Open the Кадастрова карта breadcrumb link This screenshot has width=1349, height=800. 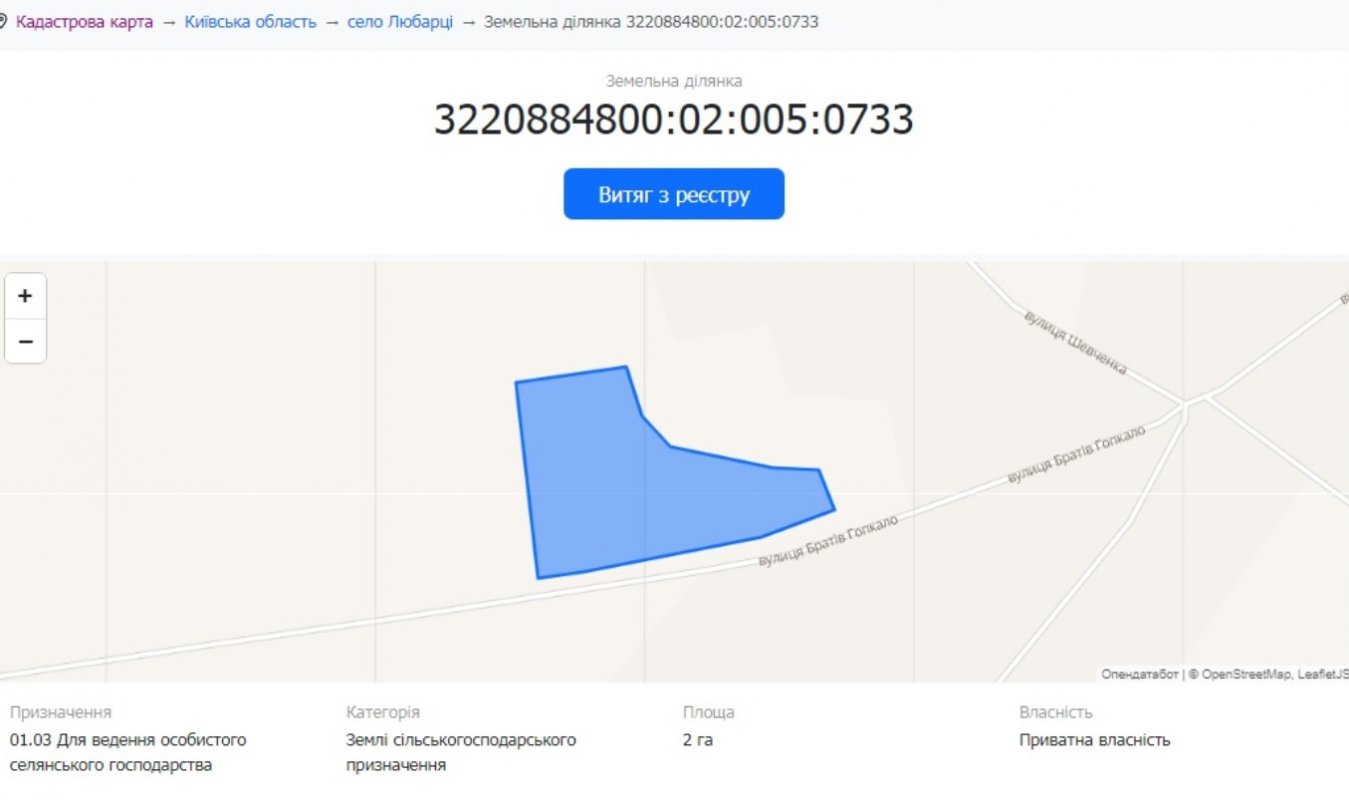84,21
